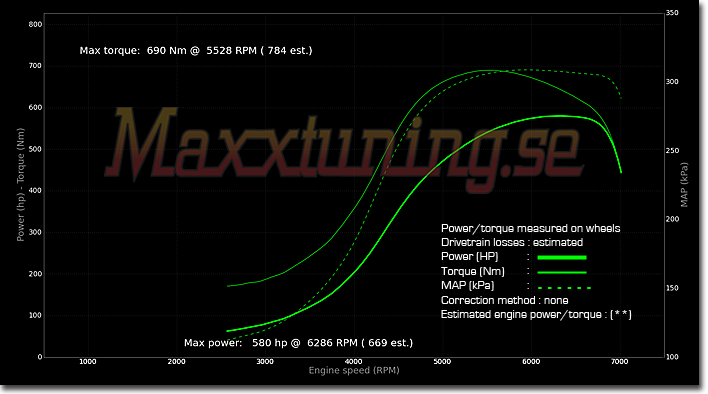Click the 800 label on left axis
Viewport: 708px width, 394px height.
(x=35, y=24)
